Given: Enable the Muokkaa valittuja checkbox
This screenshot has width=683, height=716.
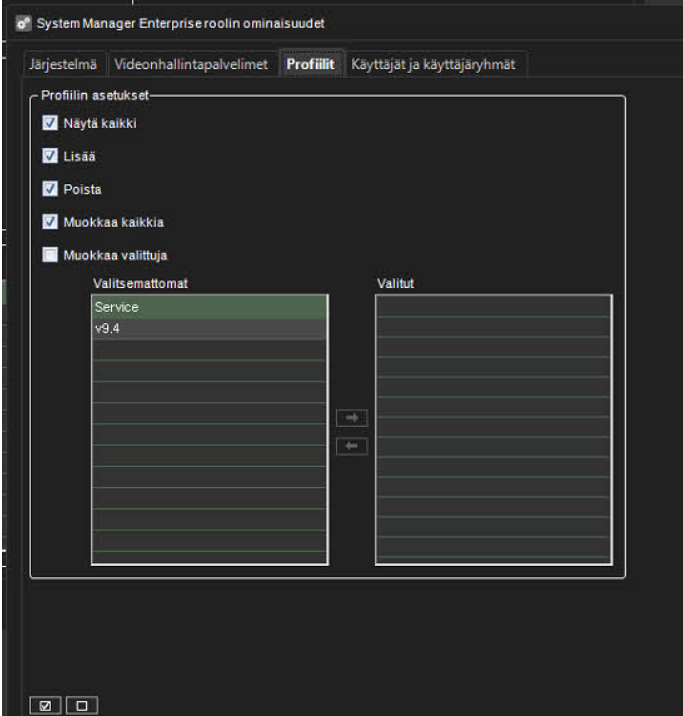Looking at the screenshot, I should point(50,254).
